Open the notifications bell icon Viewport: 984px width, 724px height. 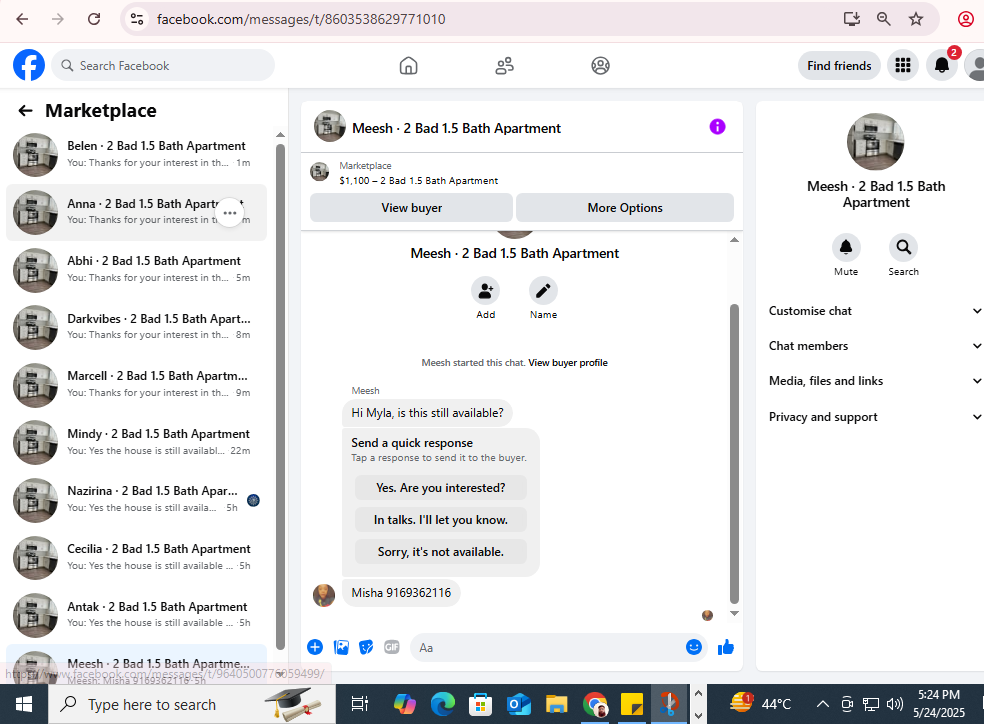click(x=941, y=65)
